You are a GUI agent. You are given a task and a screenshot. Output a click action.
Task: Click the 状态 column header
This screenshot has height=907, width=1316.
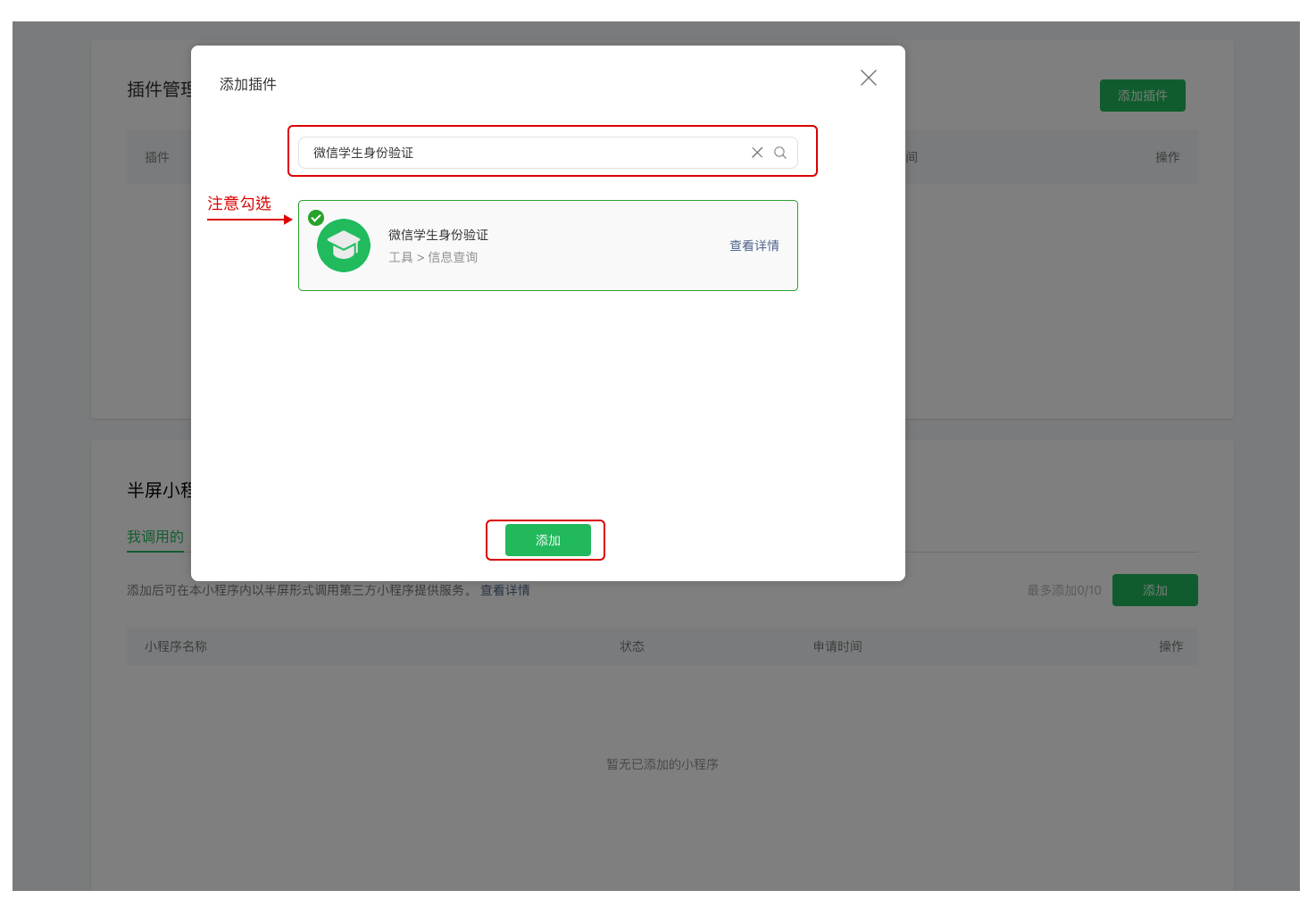632,646
